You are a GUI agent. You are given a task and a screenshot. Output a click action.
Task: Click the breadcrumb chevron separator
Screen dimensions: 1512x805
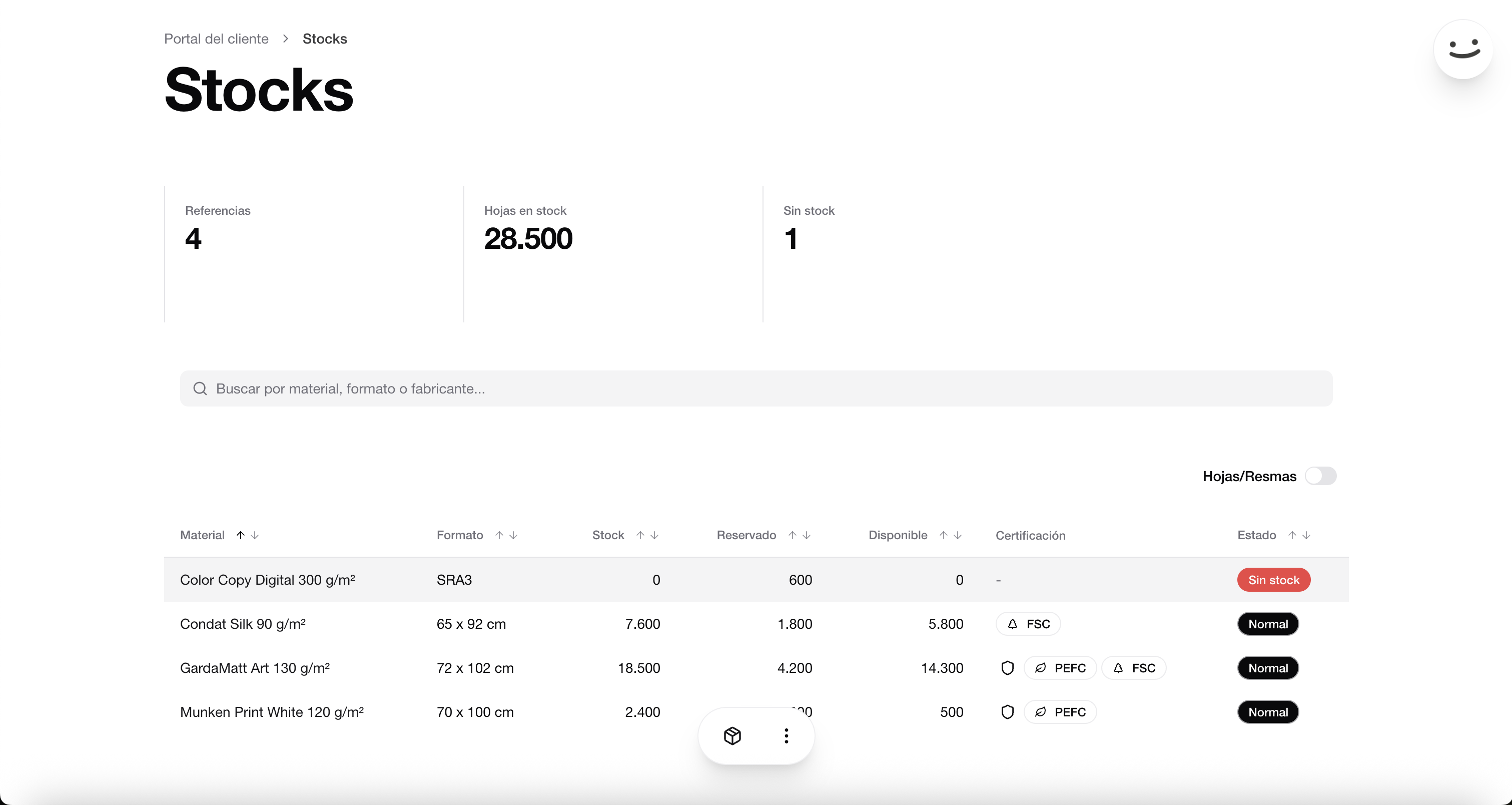click(x=286, y=39)
